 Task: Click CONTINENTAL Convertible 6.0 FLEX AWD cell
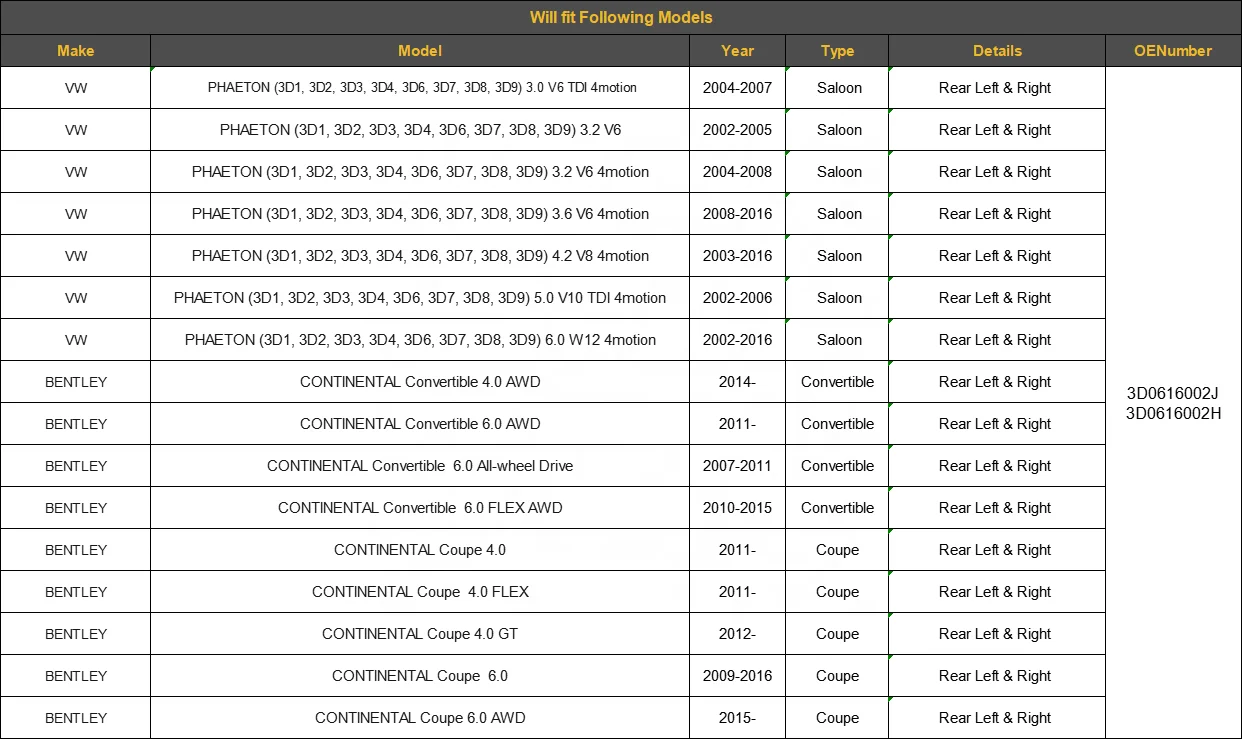pyautogui.click(x=420, y=508)
